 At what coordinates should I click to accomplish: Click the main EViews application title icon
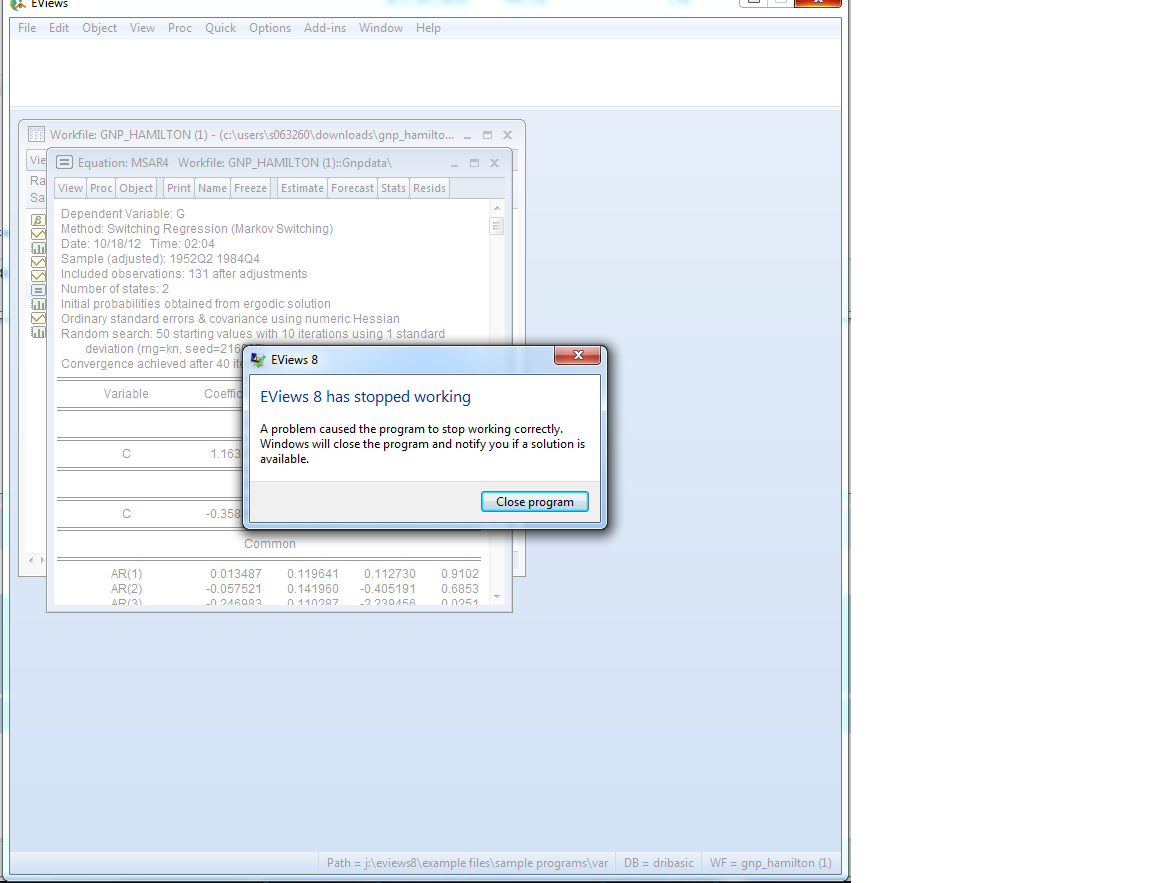pyautogui.click(x=18, y=4)
